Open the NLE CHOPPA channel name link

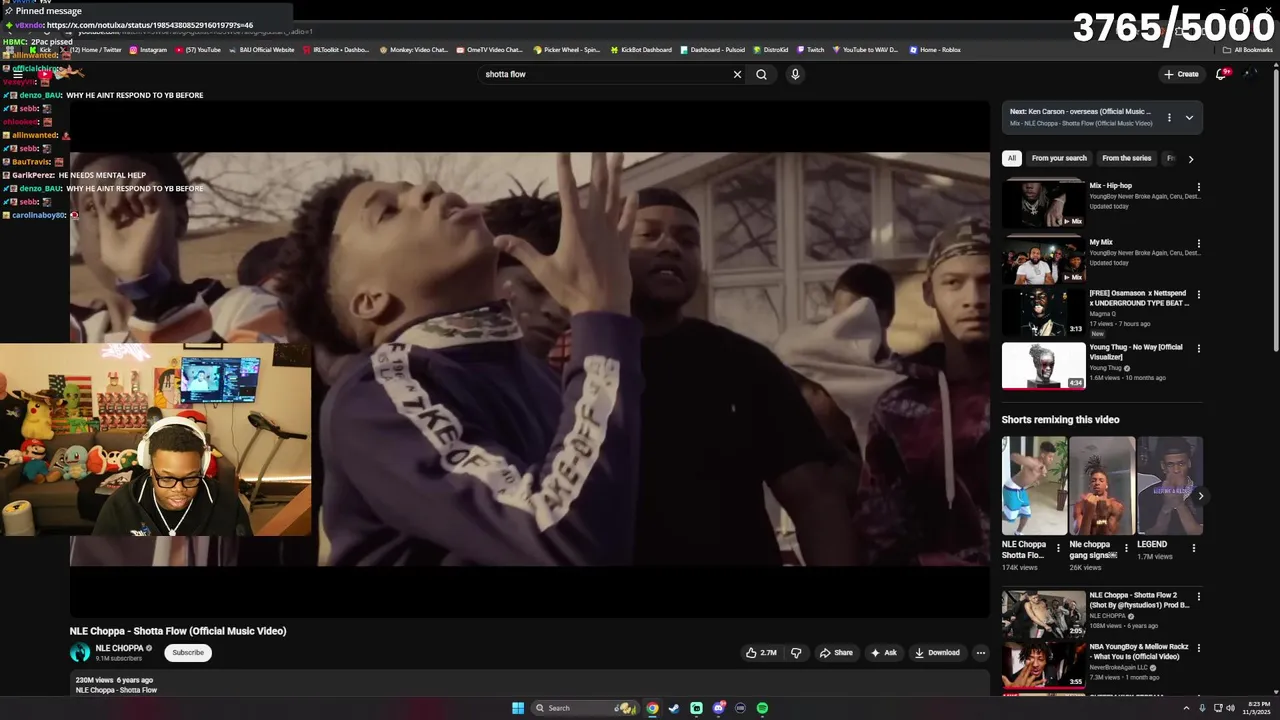(119, 648)
